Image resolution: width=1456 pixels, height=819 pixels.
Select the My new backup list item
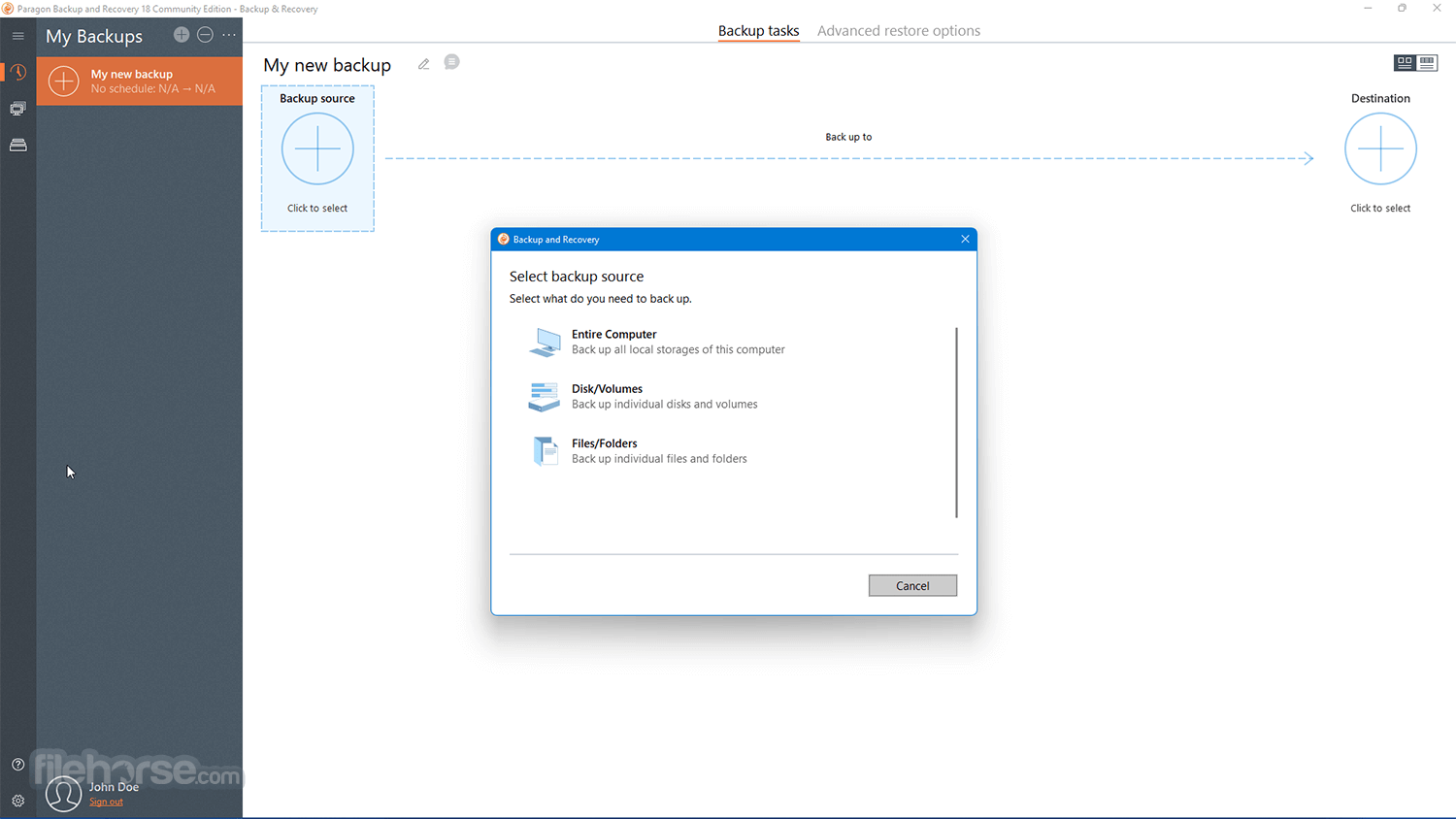click(140, 81)
